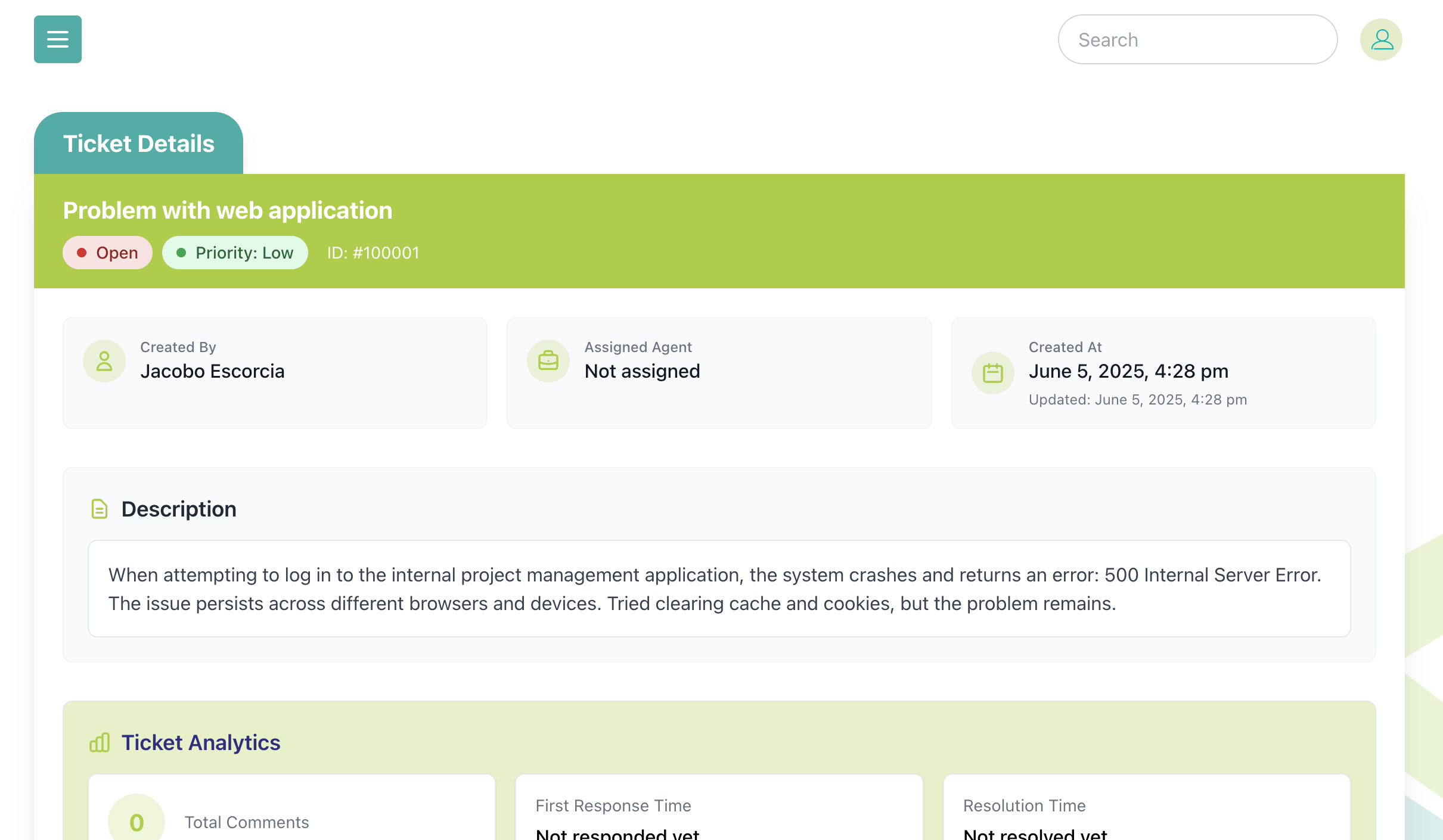Click the Priority: Low badge
Screen dimensions: 1443x840
pos(235,253)
